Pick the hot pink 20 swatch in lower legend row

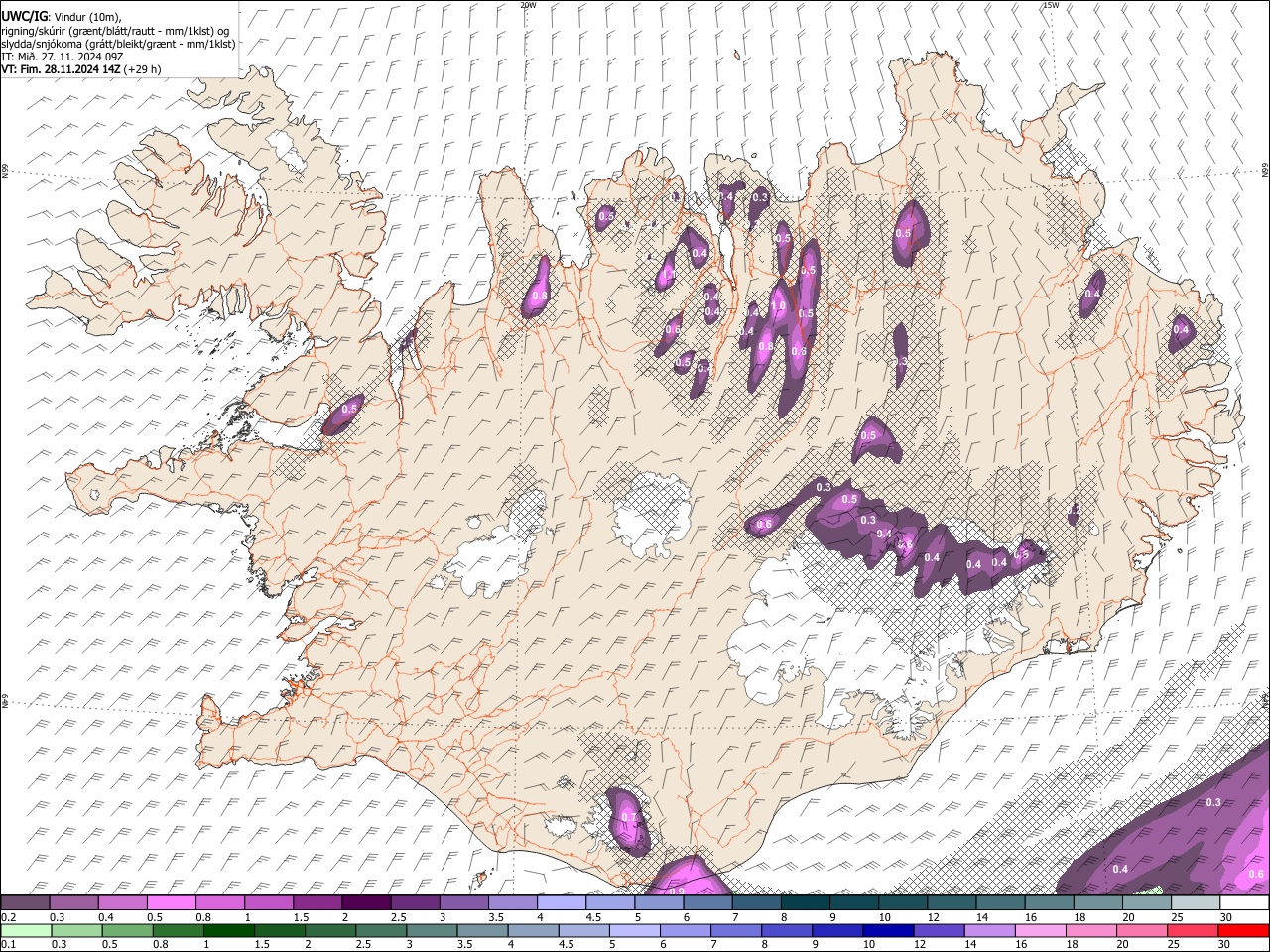(x=1143, y=930)
